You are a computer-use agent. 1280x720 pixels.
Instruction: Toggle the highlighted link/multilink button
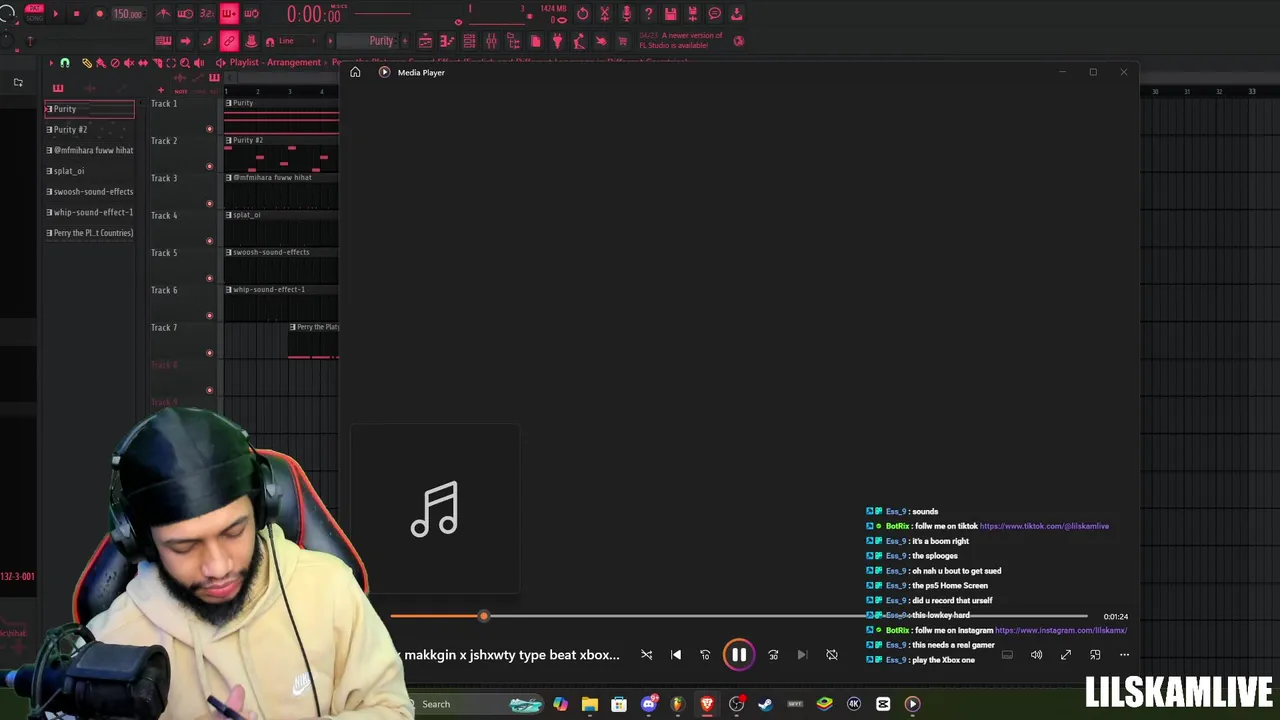pyautogui.click(x=229, y=41)
